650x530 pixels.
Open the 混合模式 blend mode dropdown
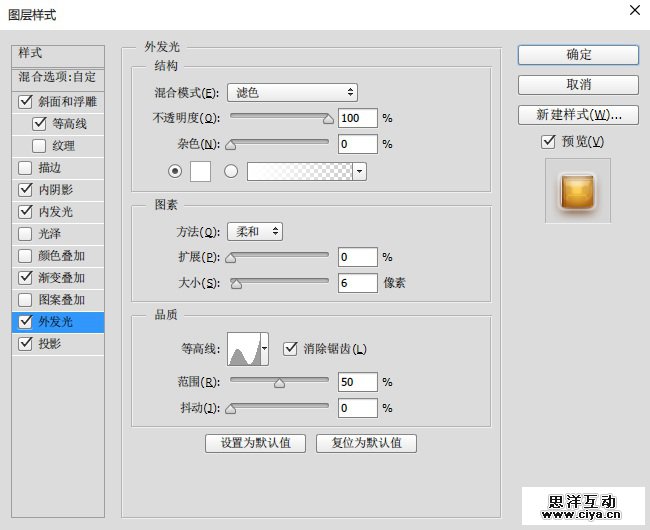[x=292, y=93]
